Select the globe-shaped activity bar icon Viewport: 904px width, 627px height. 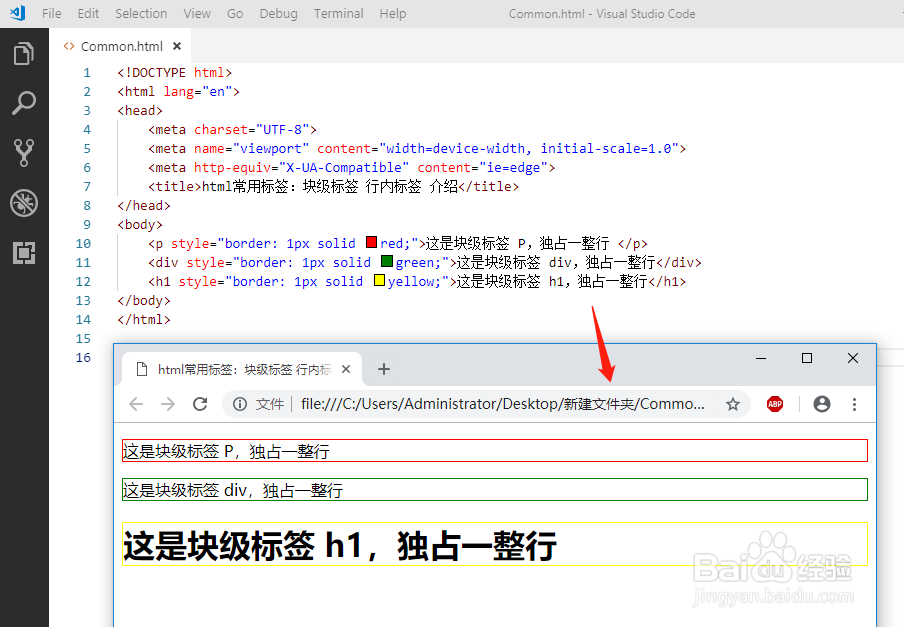tap(24, 203)
